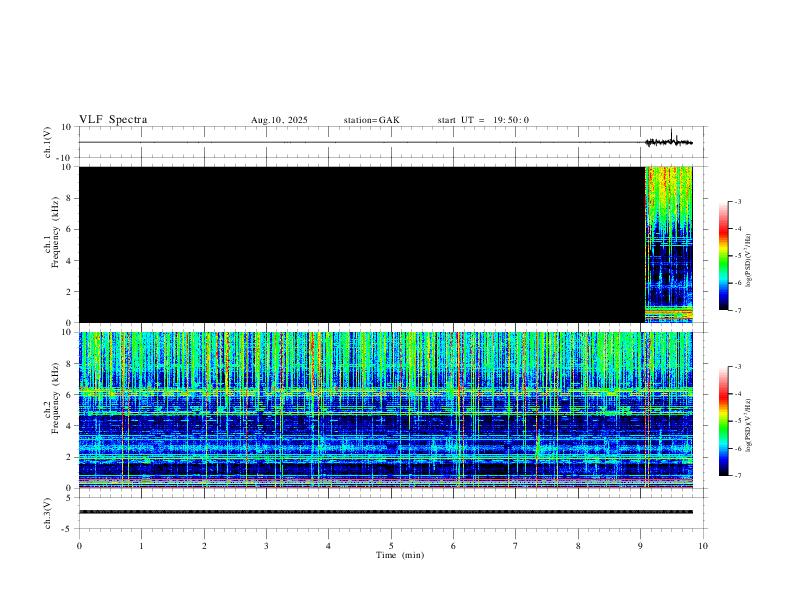Click the "5" tick on ch.3(V) axis
792x612 pixels.
click(x=69, y=498)
